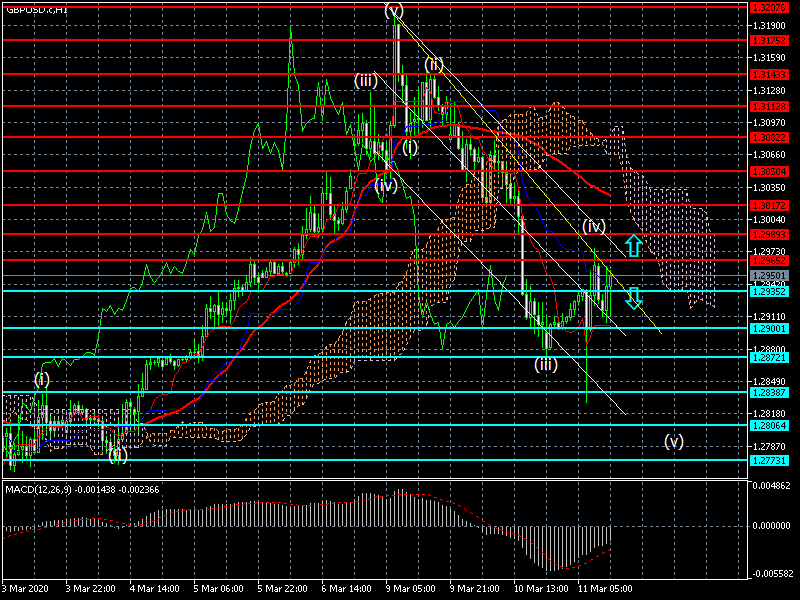Click wave (iii) label near the peak
This screenshot has width=800, height=600.
[x=365, y=80]
